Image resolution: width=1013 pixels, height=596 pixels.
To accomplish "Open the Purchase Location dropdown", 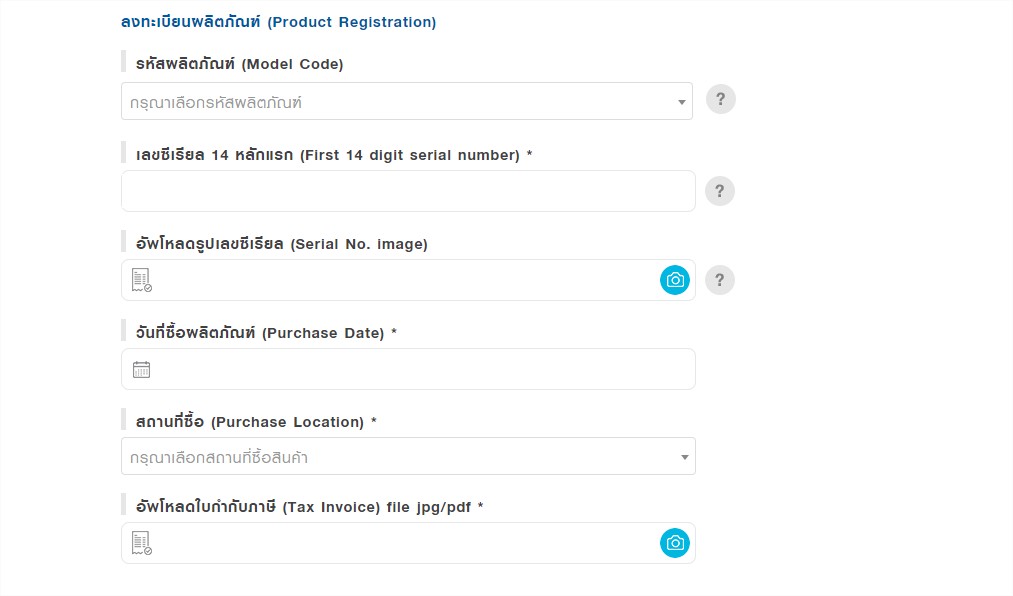I will point(408,457).
